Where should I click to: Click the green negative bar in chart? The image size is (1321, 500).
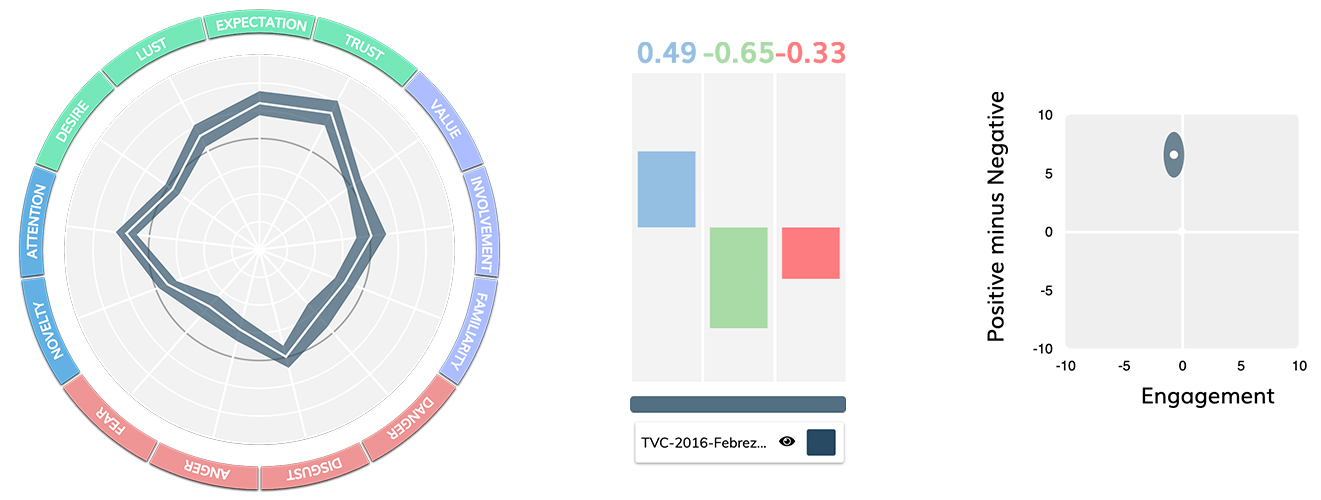[738, 277]
